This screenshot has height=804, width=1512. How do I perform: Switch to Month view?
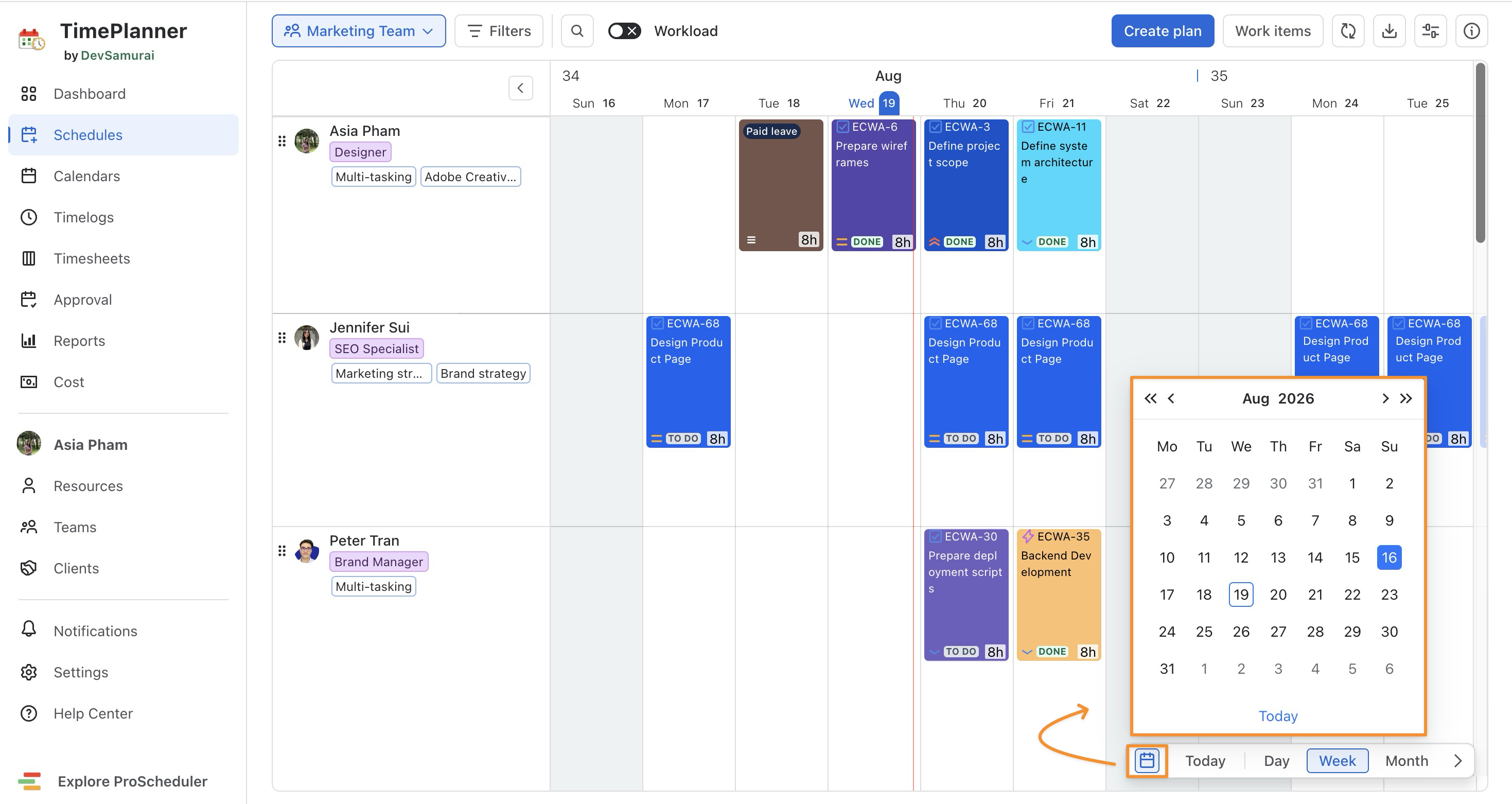pyautogui.click(x=1407, y=761)
